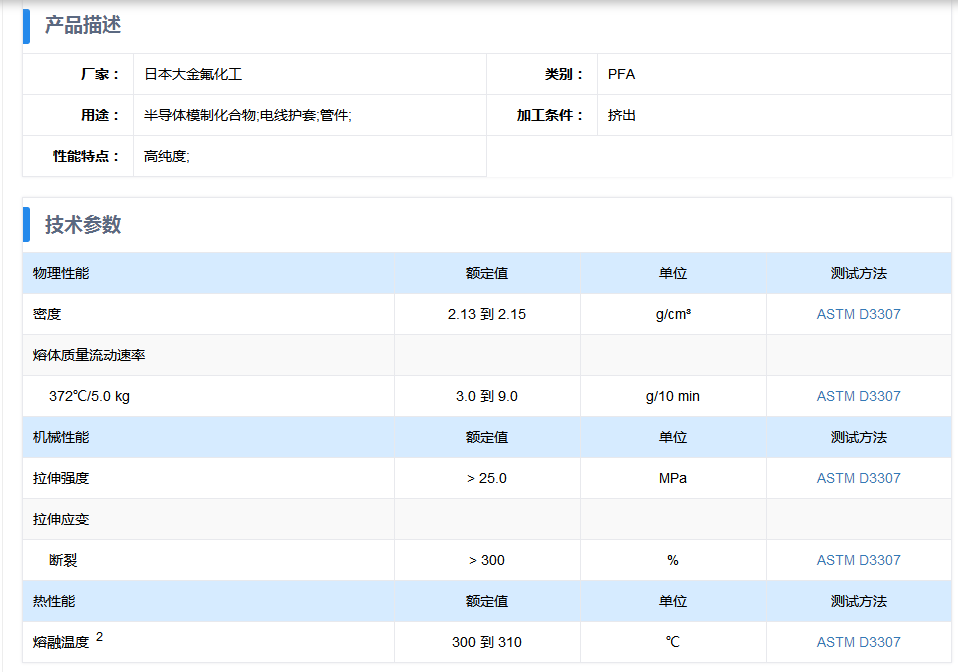The height and width of the screenshot is (672, 958).
Task: Follow the ASTM D3307 link in the 断裂 row
Action: 858,560
